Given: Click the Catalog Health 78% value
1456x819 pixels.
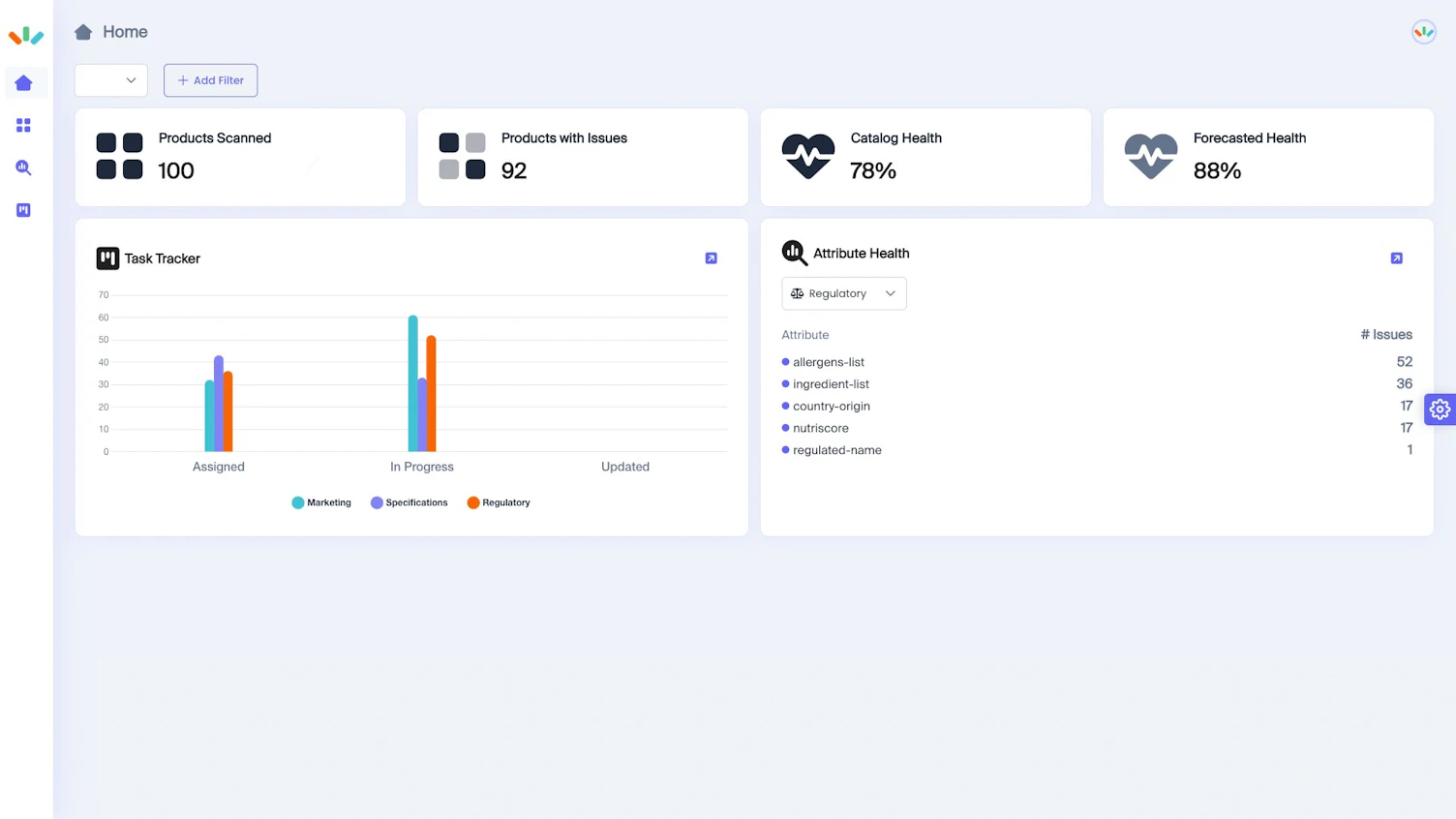Looking at the screenshot, I should click(873, 170).
